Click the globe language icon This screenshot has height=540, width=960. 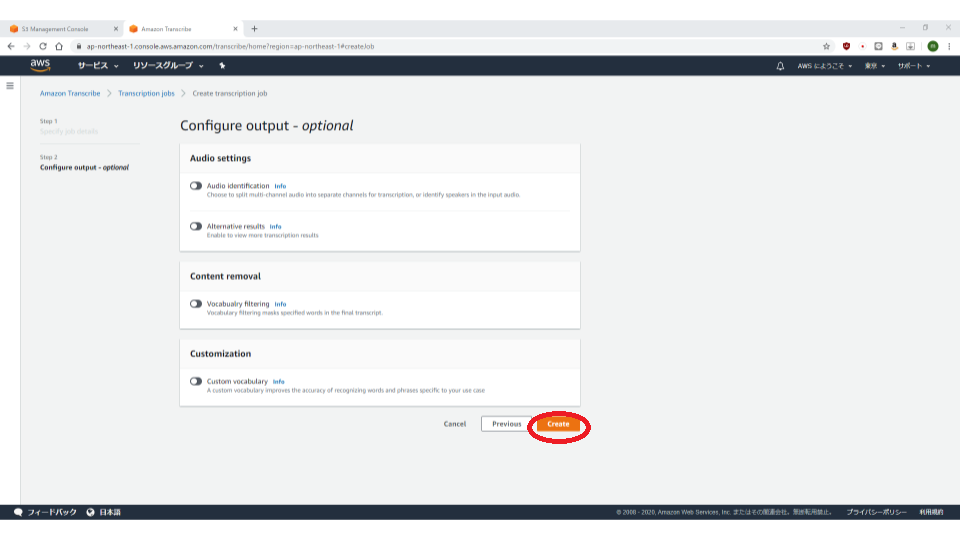91,512
